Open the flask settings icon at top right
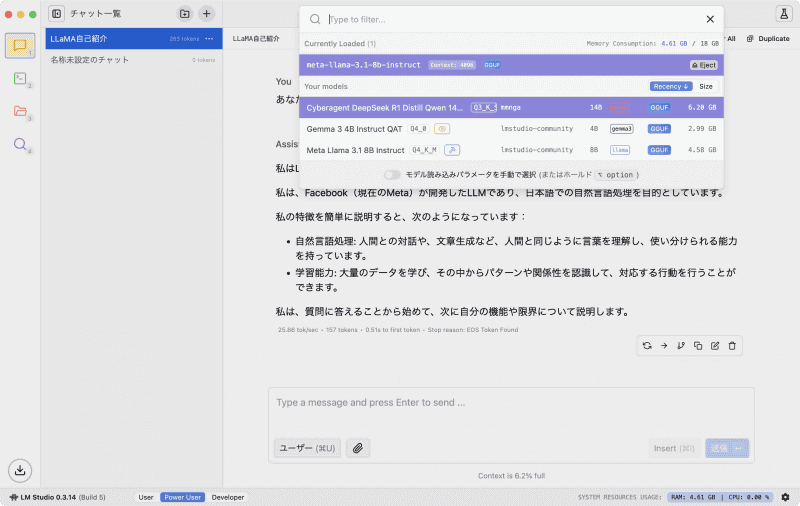 784,14
